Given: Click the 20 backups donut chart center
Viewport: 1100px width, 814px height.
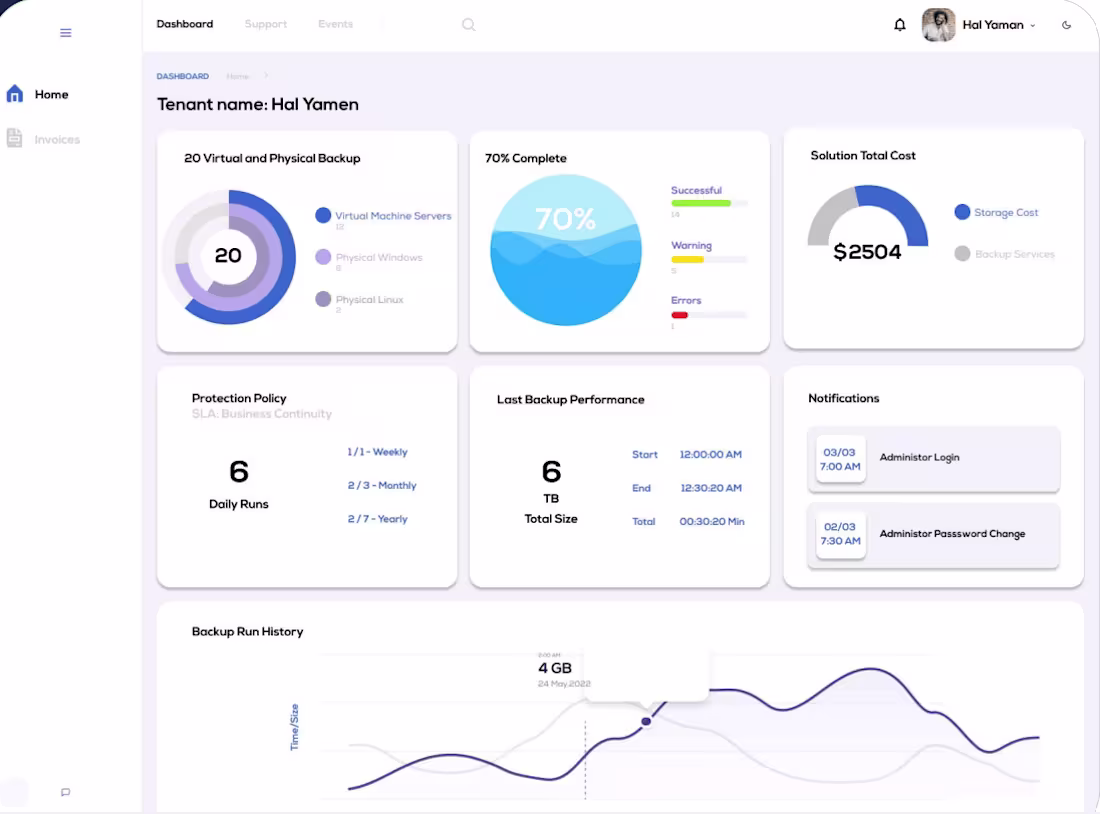Looking at the screenshot, I should (x=228, y=255).
